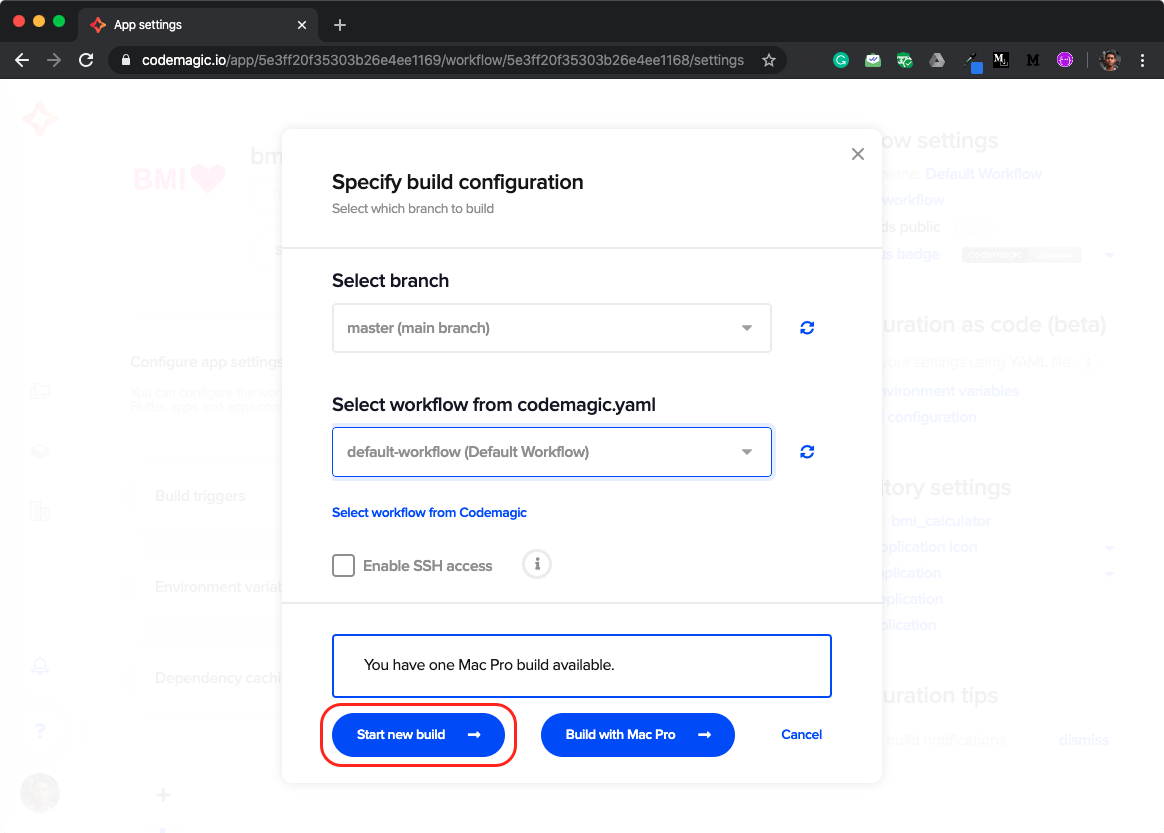
Task: Open help via the question mark icon
Action: [x=40, y=731]
